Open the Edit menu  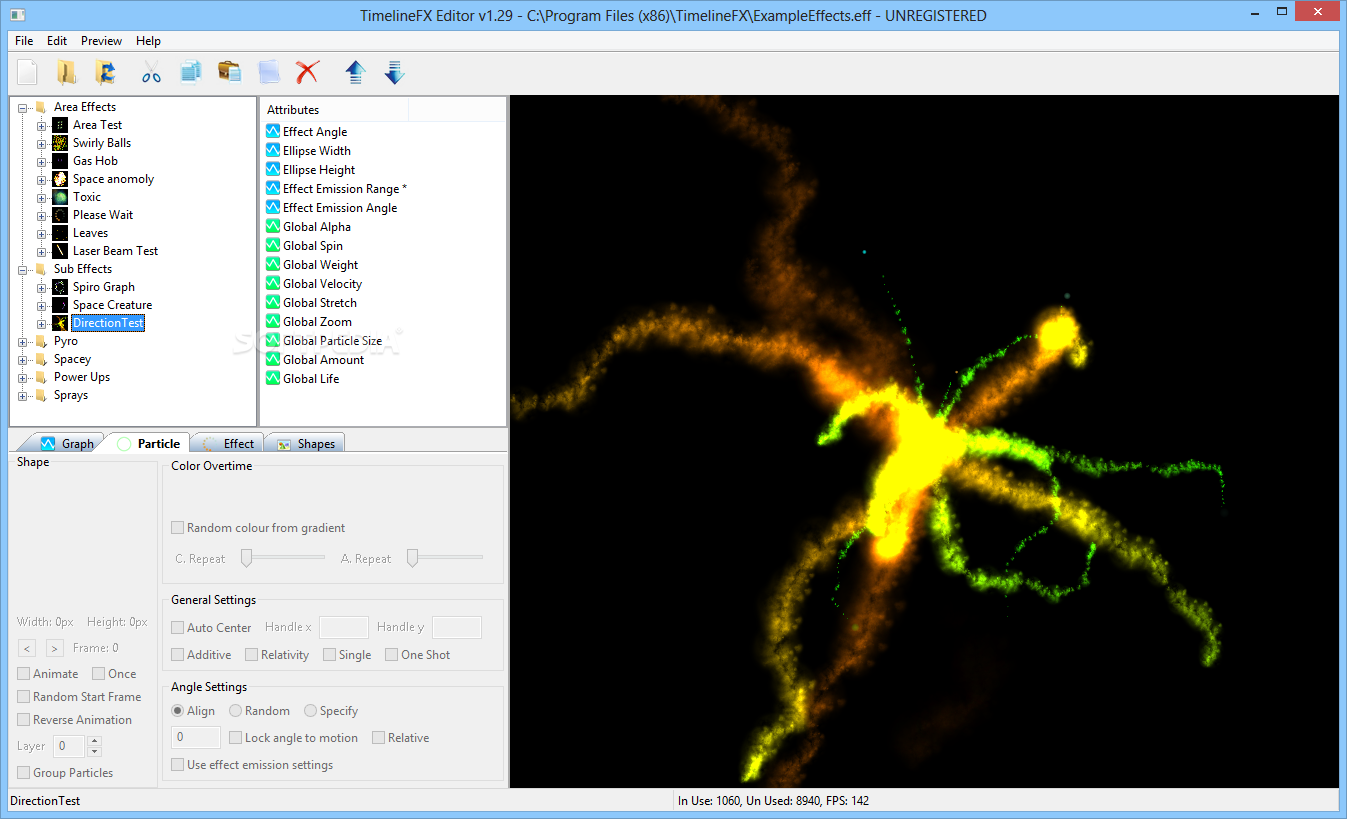(57, 41)
